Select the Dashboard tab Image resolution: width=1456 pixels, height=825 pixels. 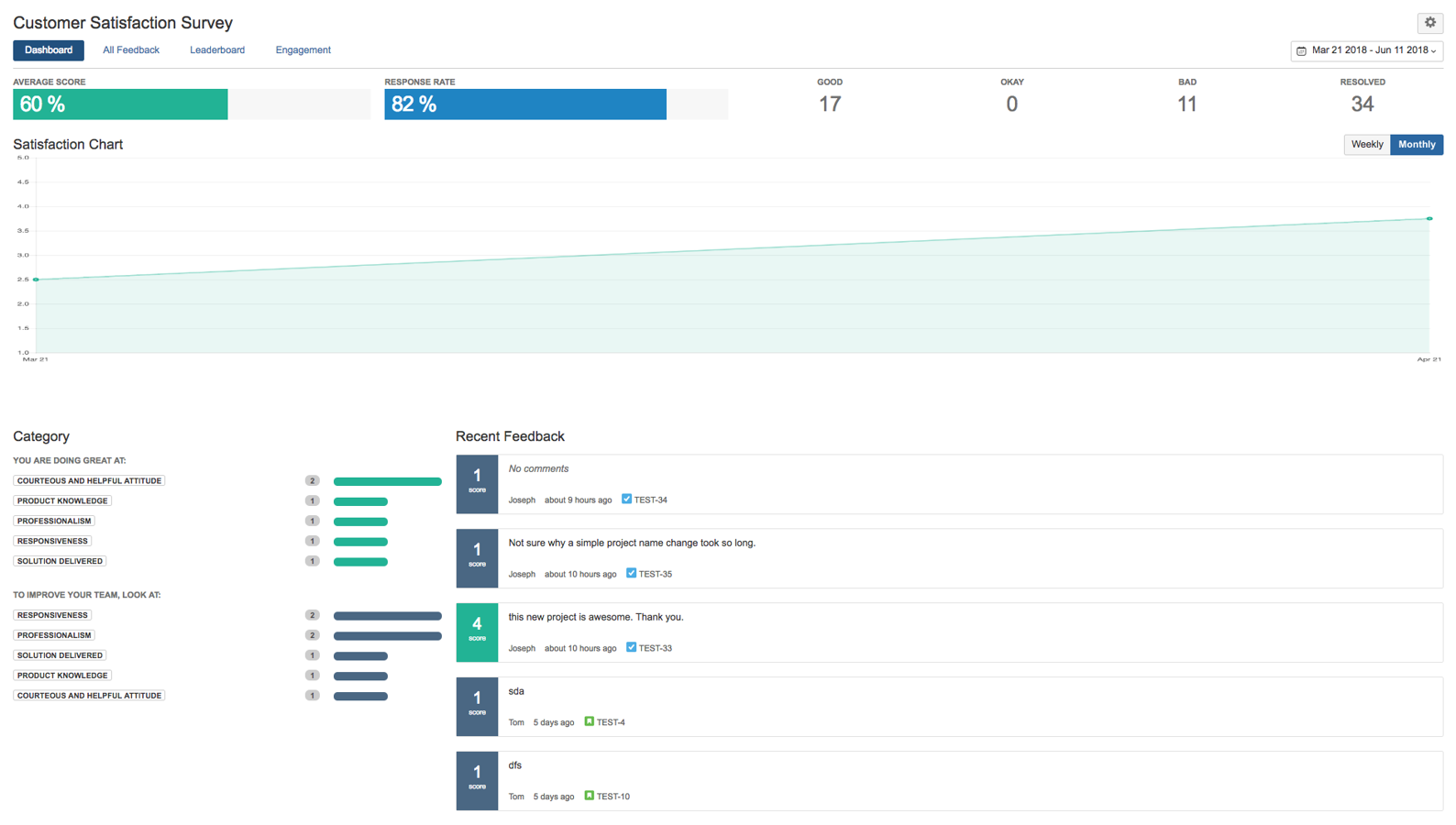coord(49,50)
